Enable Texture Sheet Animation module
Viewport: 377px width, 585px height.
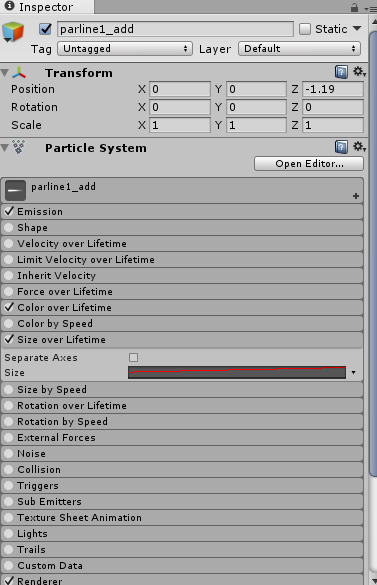9,518
